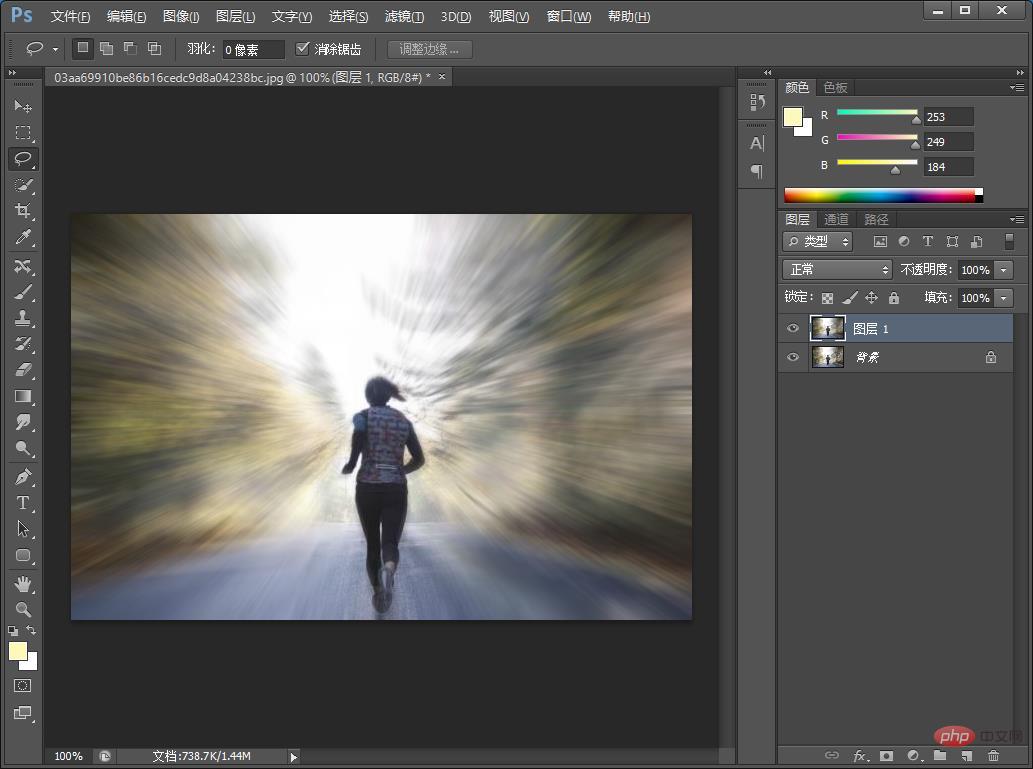Click the subtract from selection button
Image resolution: width=1033 pixels, height=769 pixels.
[130, 48]
